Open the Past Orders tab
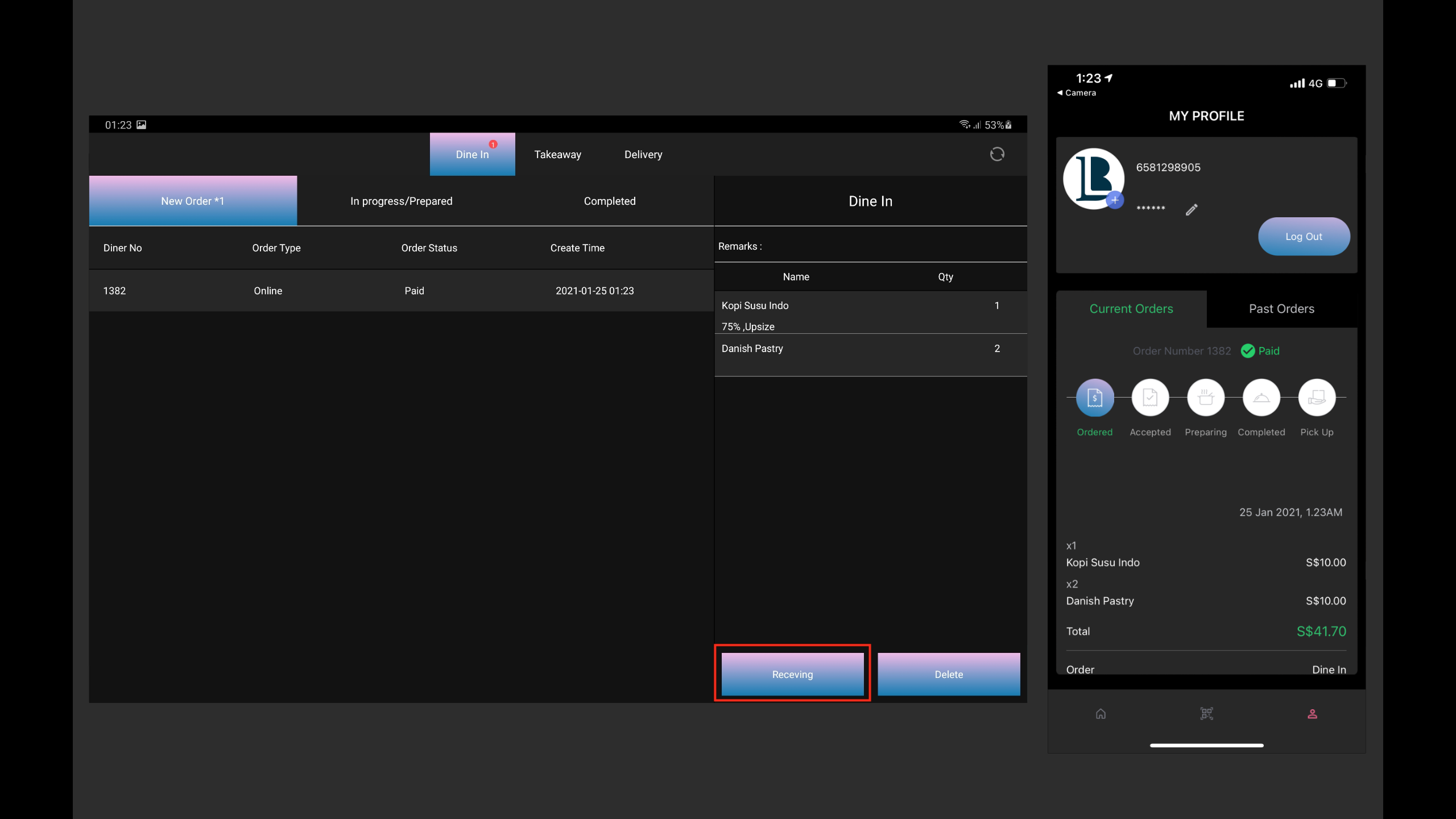This screenshot has height=819, width=1456. (1281, 309)
